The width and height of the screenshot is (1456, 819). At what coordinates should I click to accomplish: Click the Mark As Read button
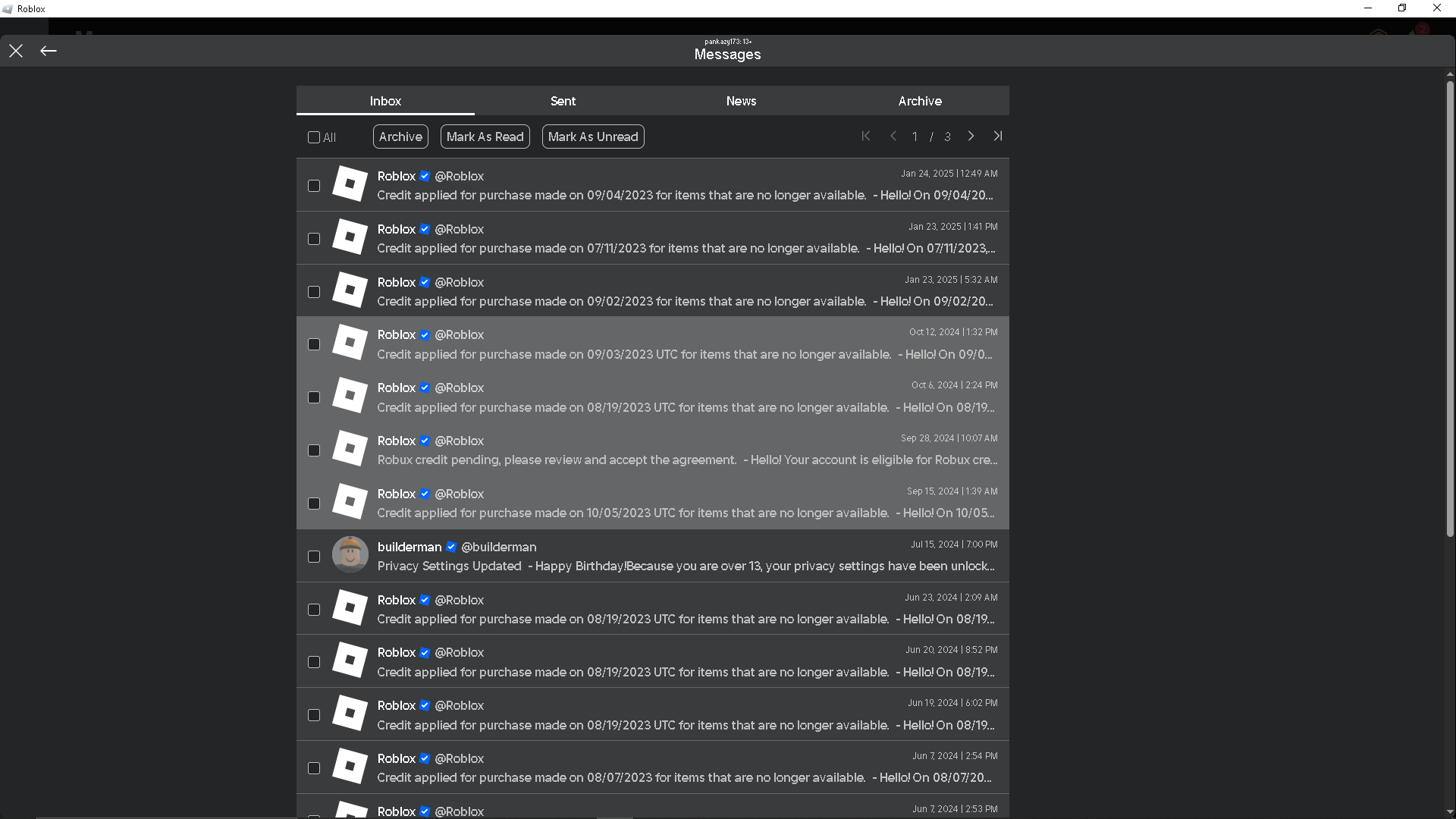(x=485, y=136)
